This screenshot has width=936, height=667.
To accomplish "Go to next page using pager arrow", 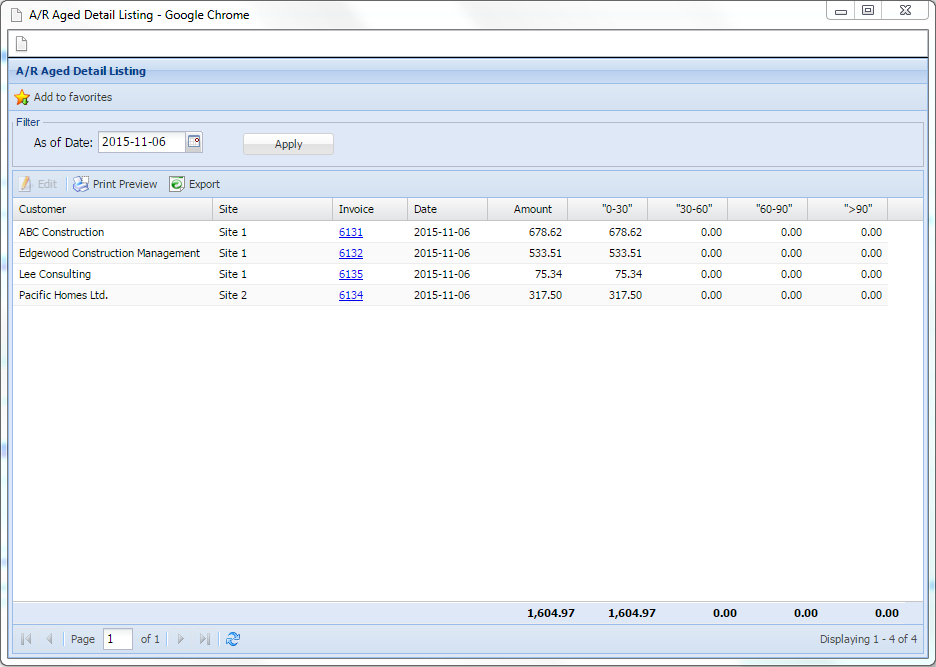I will (x=181, y=639).
